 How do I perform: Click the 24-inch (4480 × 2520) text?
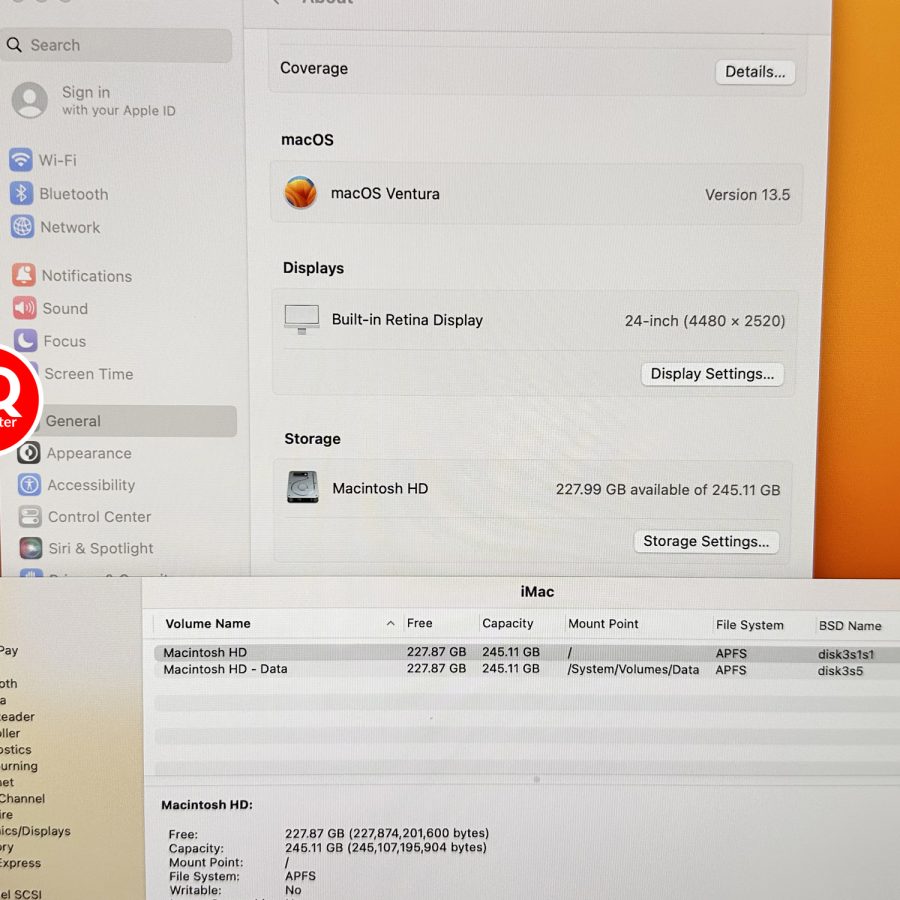pos(705,321)
